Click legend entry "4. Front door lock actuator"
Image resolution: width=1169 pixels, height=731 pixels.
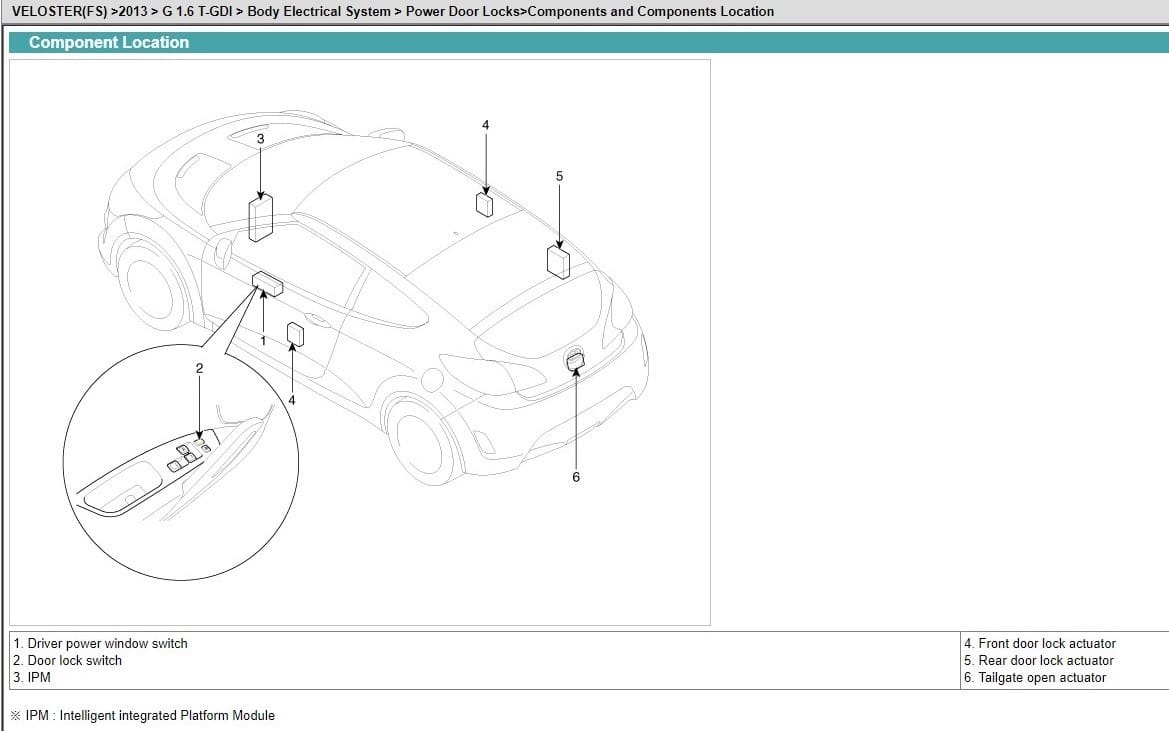pyautogui.click(x=1039, y=643)
